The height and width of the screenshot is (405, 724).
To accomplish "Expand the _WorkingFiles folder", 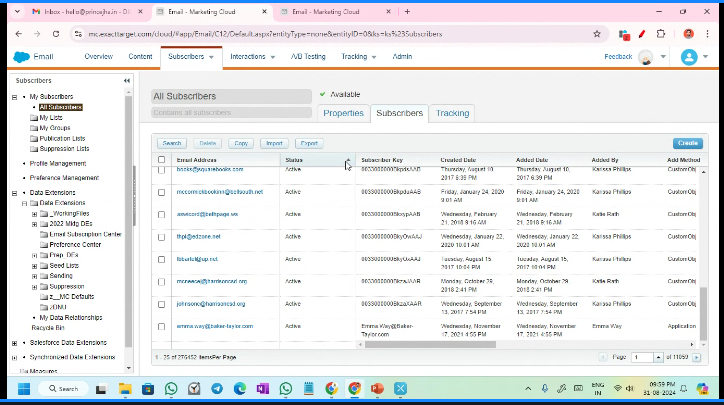I will 34,214.
